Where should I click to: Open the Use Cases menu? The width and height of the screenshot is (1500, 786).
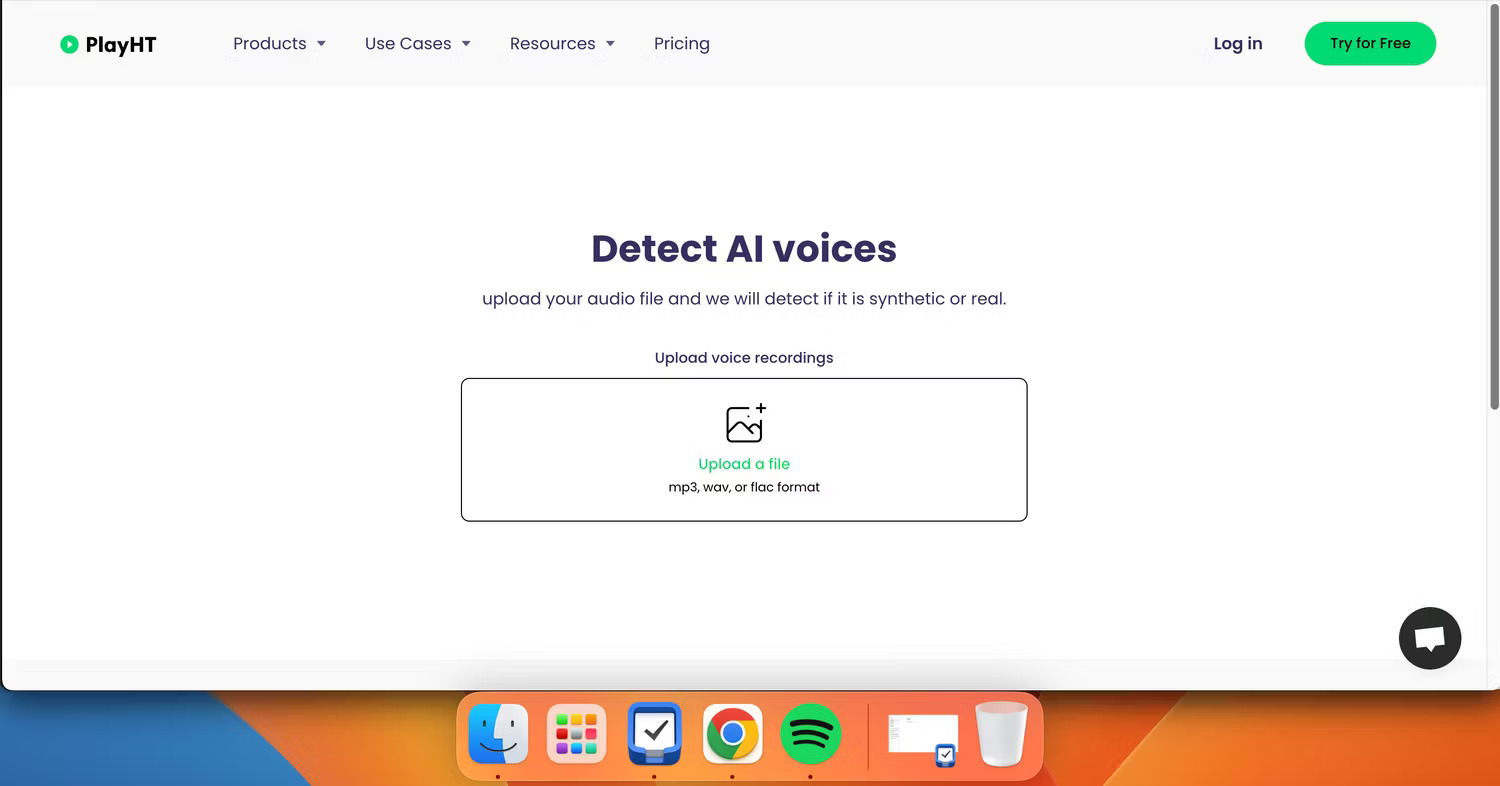tap(408, 44)
